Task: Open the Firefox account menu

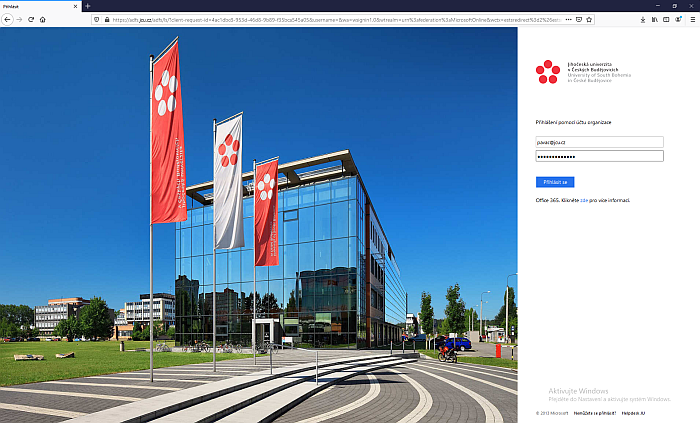Action: 678,20
